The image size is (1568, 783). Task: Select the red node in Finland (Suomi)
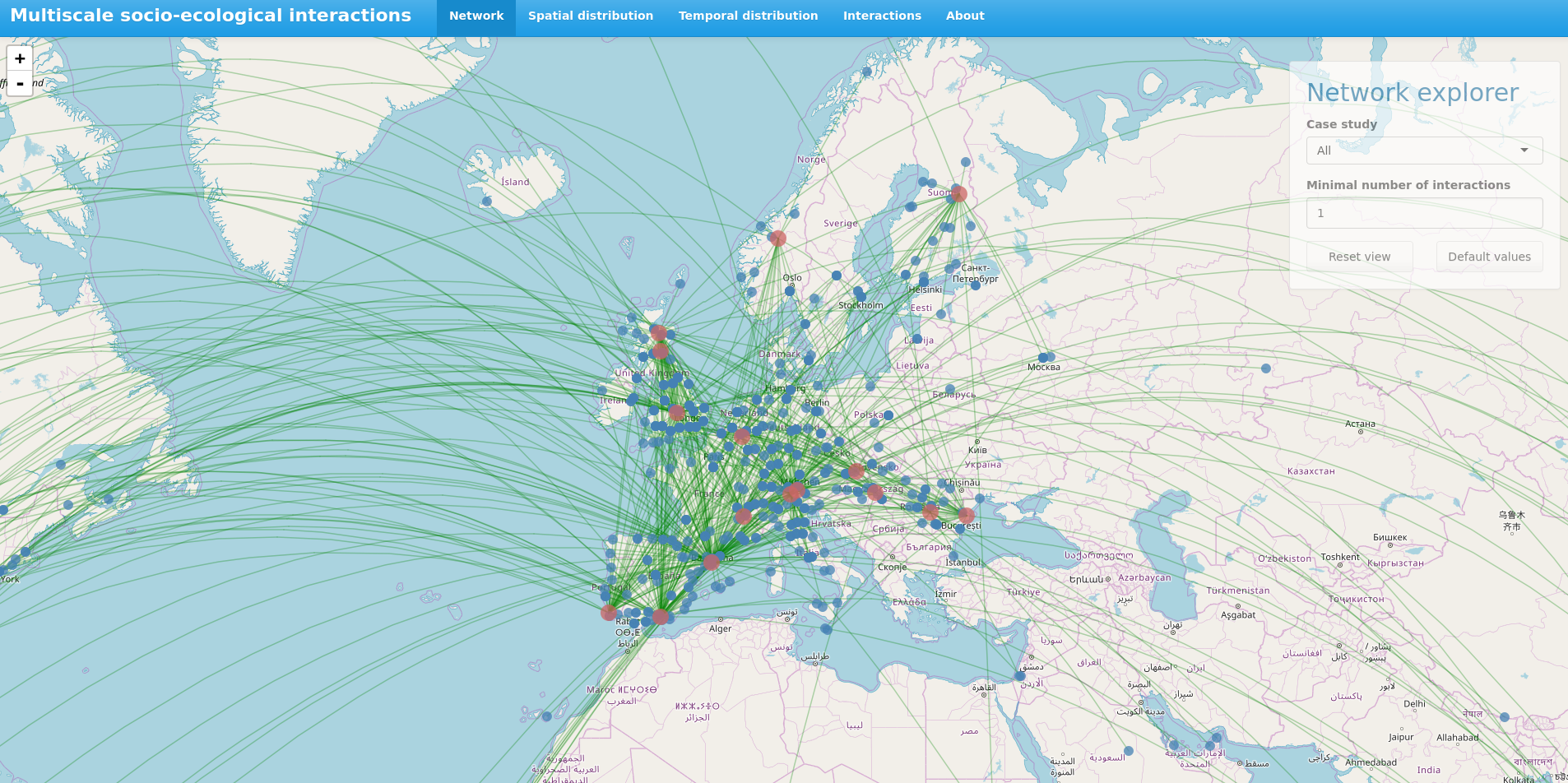(958, 194)
